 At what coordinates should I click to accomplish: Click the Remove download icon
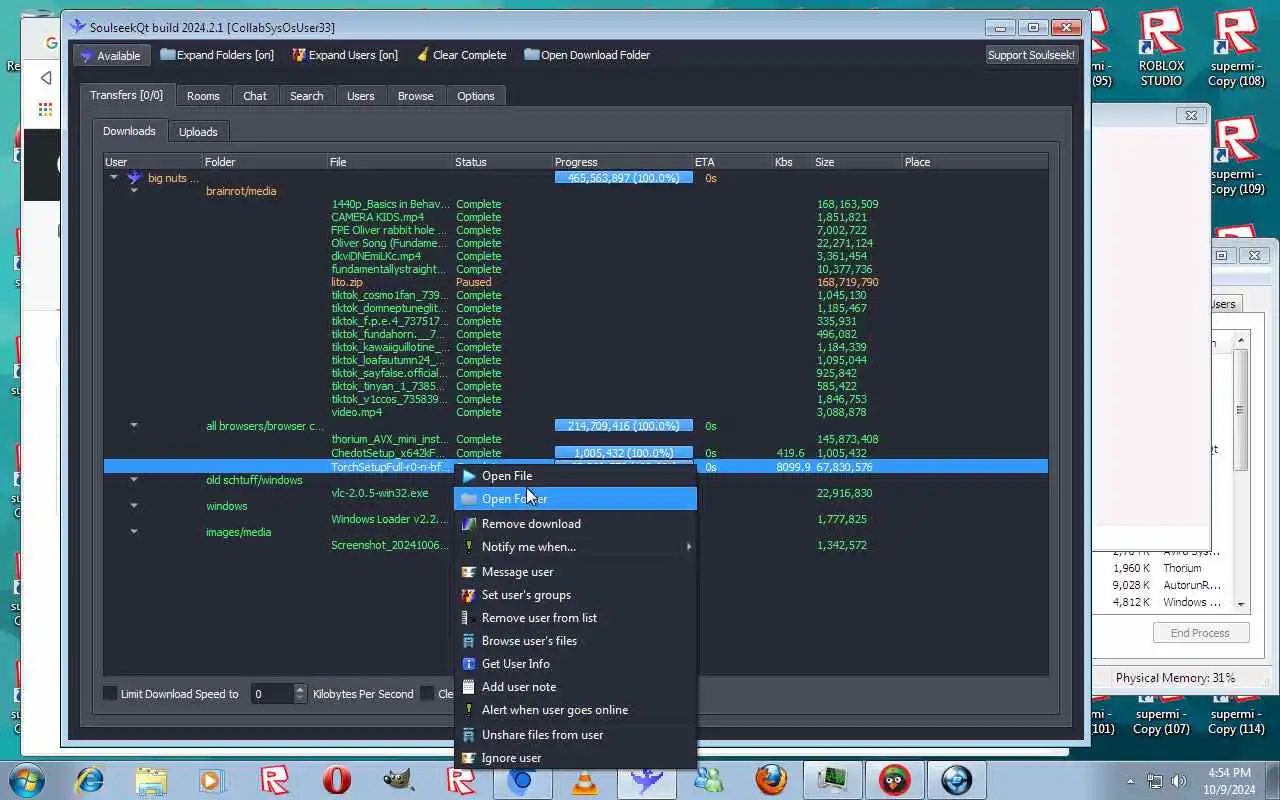(x=468, y=524)
